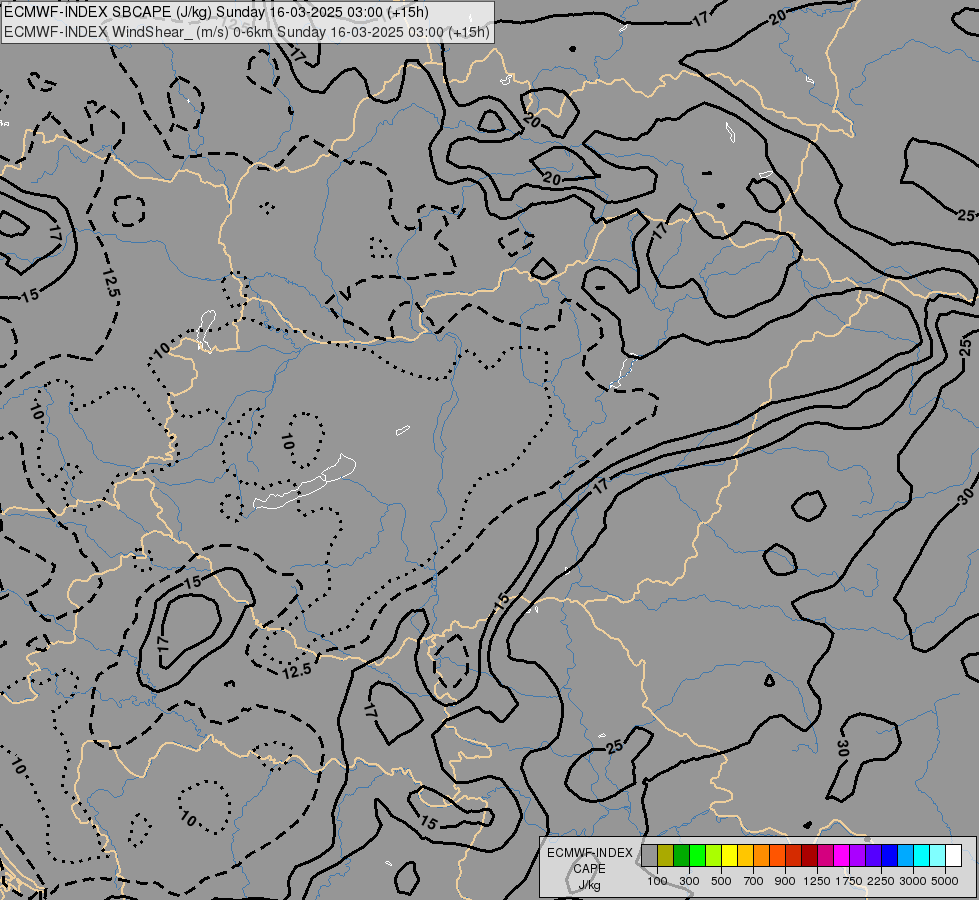
Task: Click the WindShear_ (m/s) 0-6km title line
Action: (247, 32)
